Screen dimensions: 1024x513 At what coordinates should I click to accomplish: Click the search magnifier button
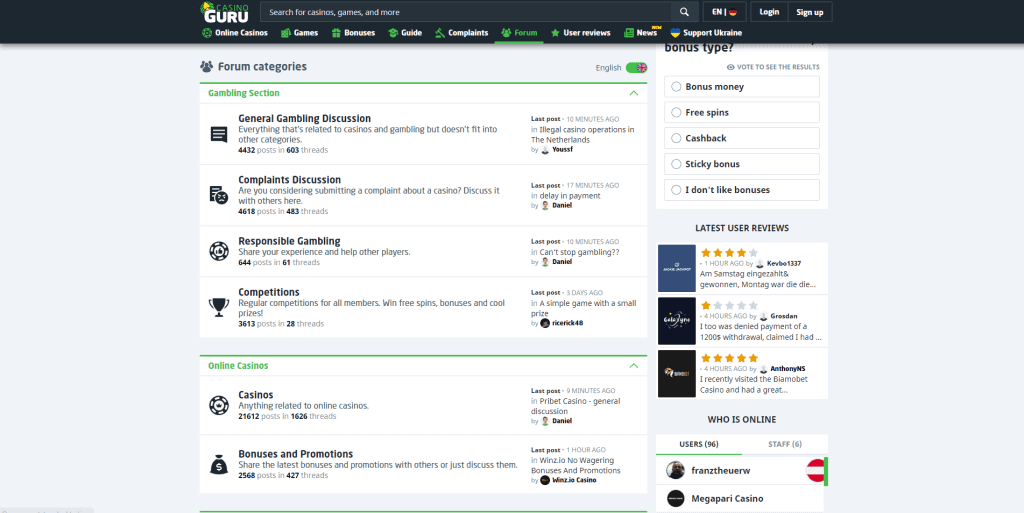[x=684, y=12]
